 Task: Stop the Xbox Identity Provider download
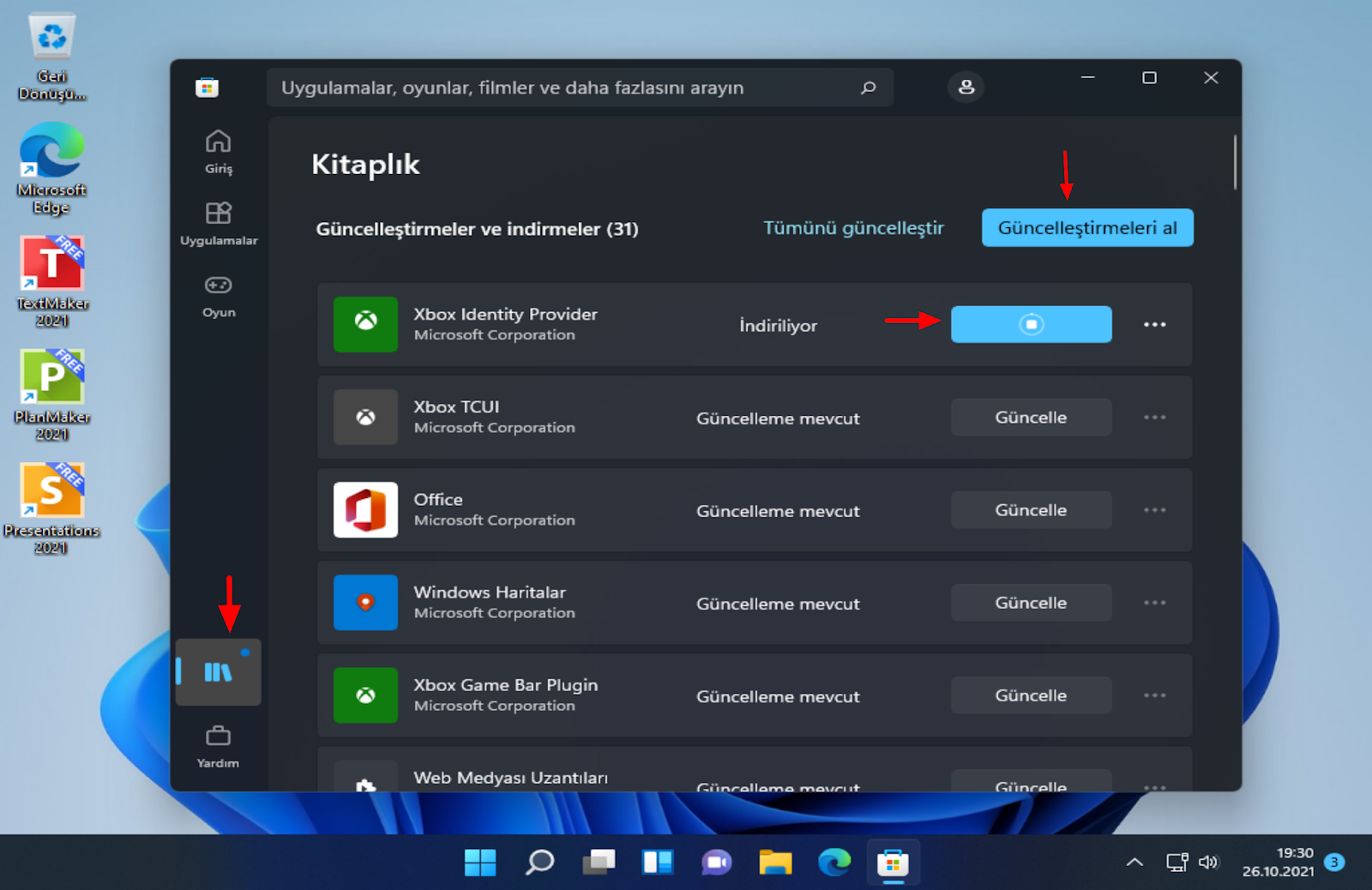(1031, 324)
